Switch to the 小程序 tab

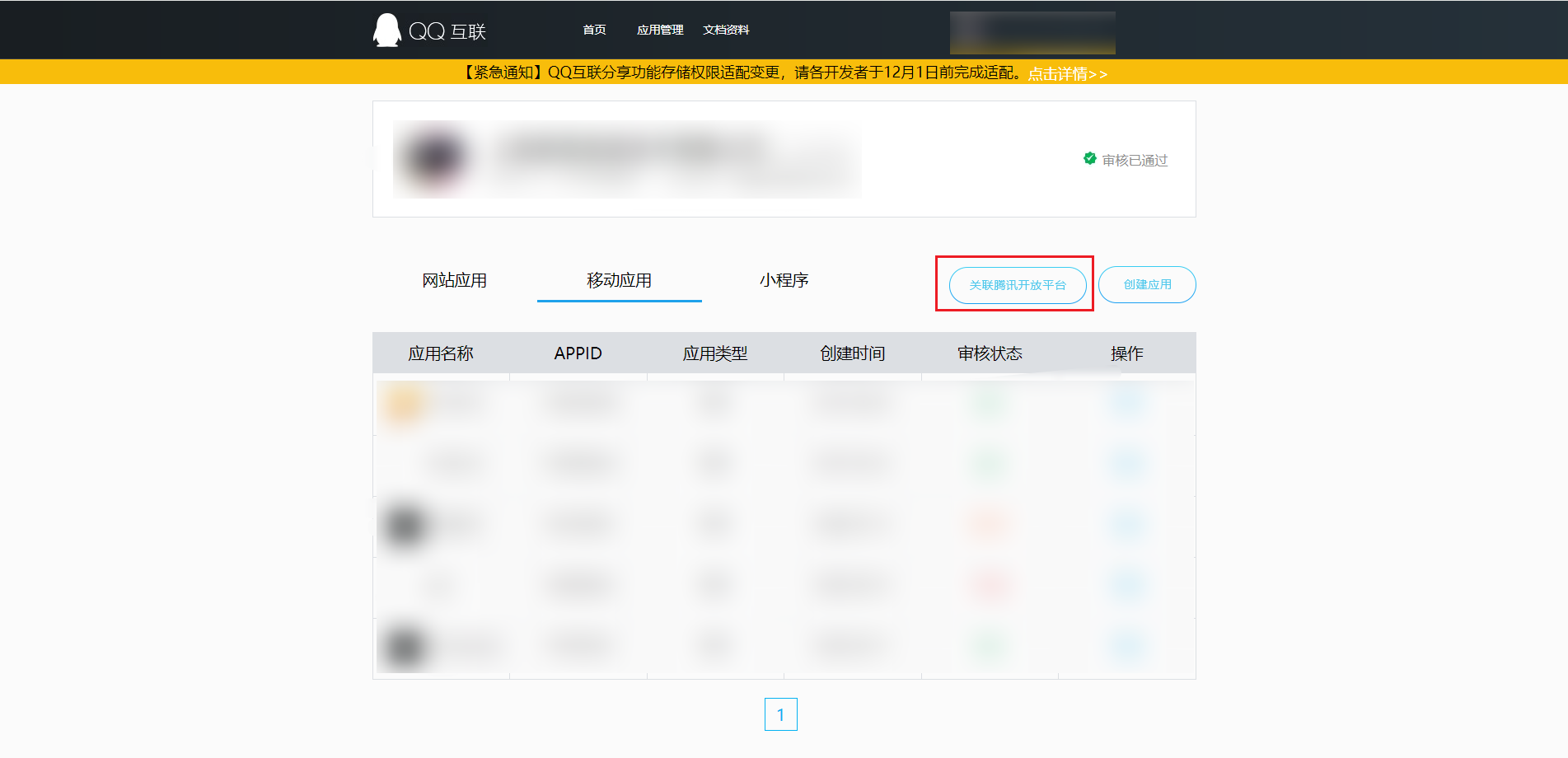click(784, 280)
